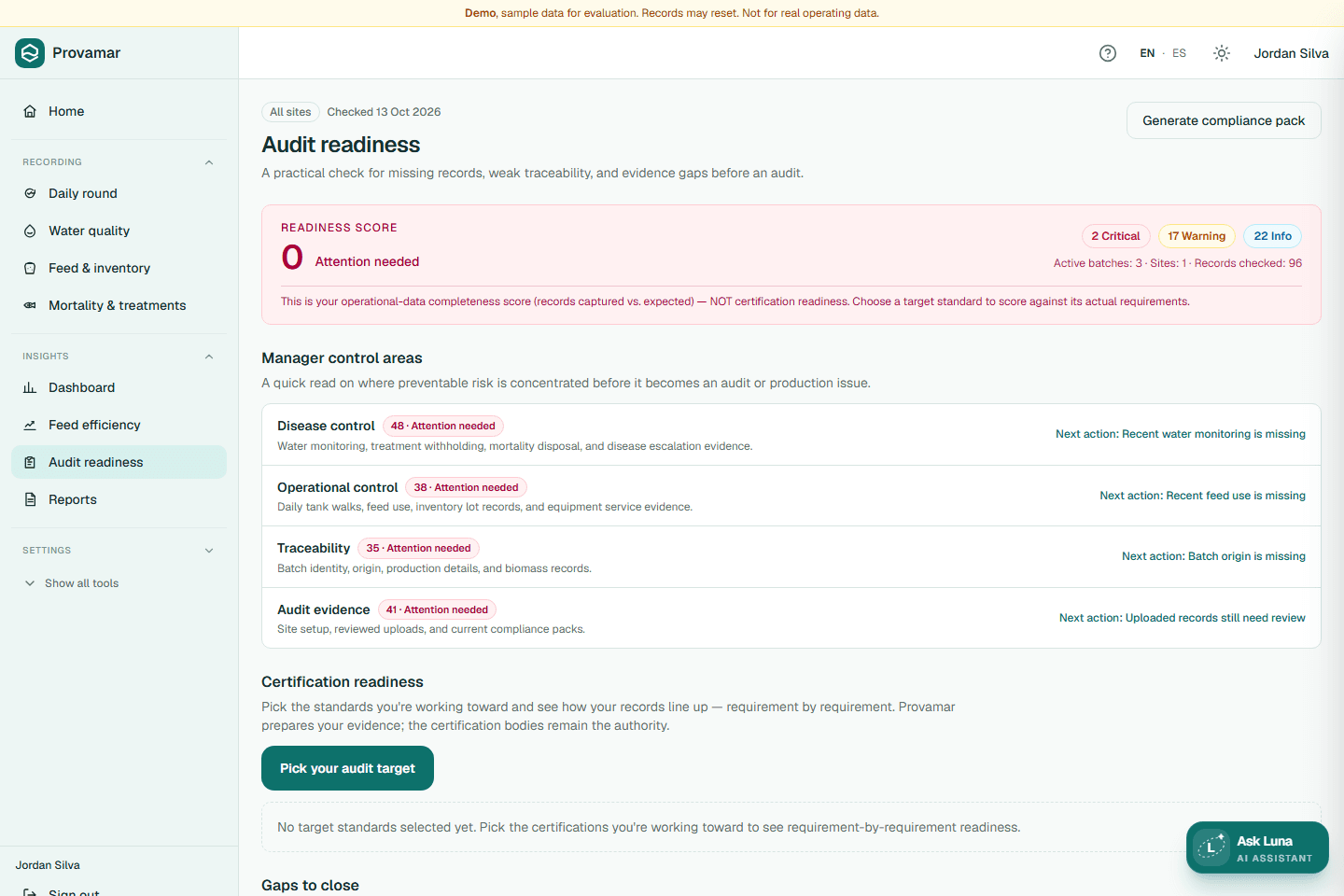The height and width of the screenshot is (896, 1344).
Task: Click the Daily round icon in sidebar
Action: tap(30, 193)
